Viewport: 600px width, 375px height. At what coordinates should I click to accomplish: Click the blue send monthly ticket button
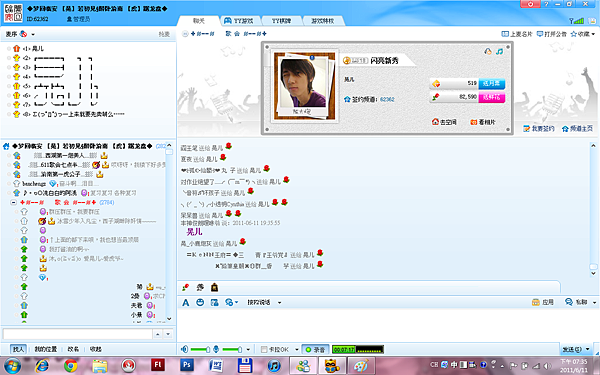(492, 83)
